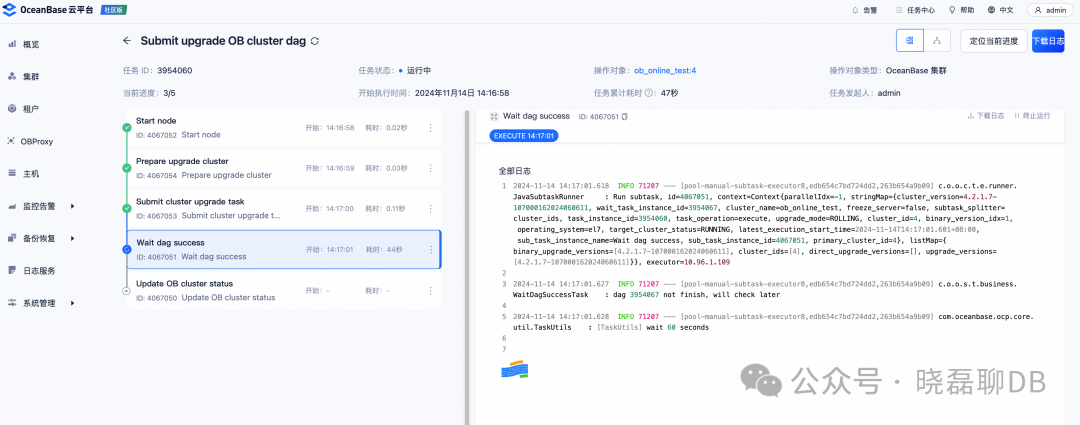
Task: Open more options for Update OB cluster status
Action: 431,290
